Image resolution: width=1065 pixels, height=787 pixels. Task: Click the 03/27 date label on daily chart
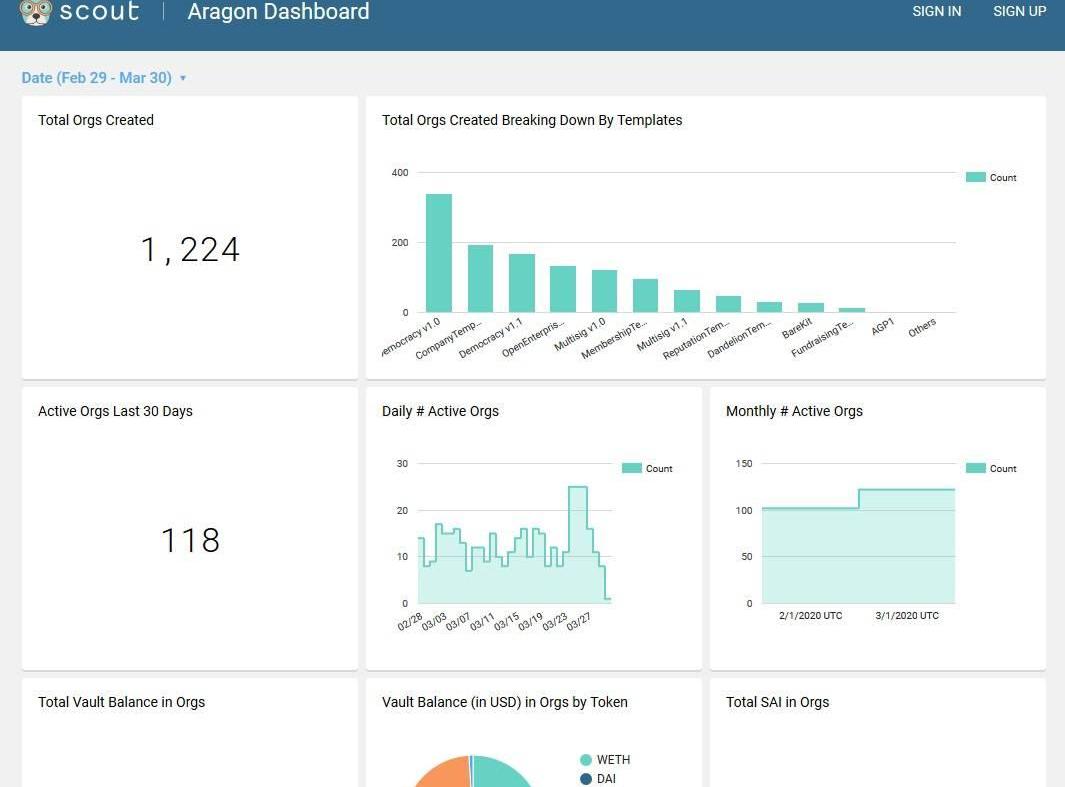(578, 622)
